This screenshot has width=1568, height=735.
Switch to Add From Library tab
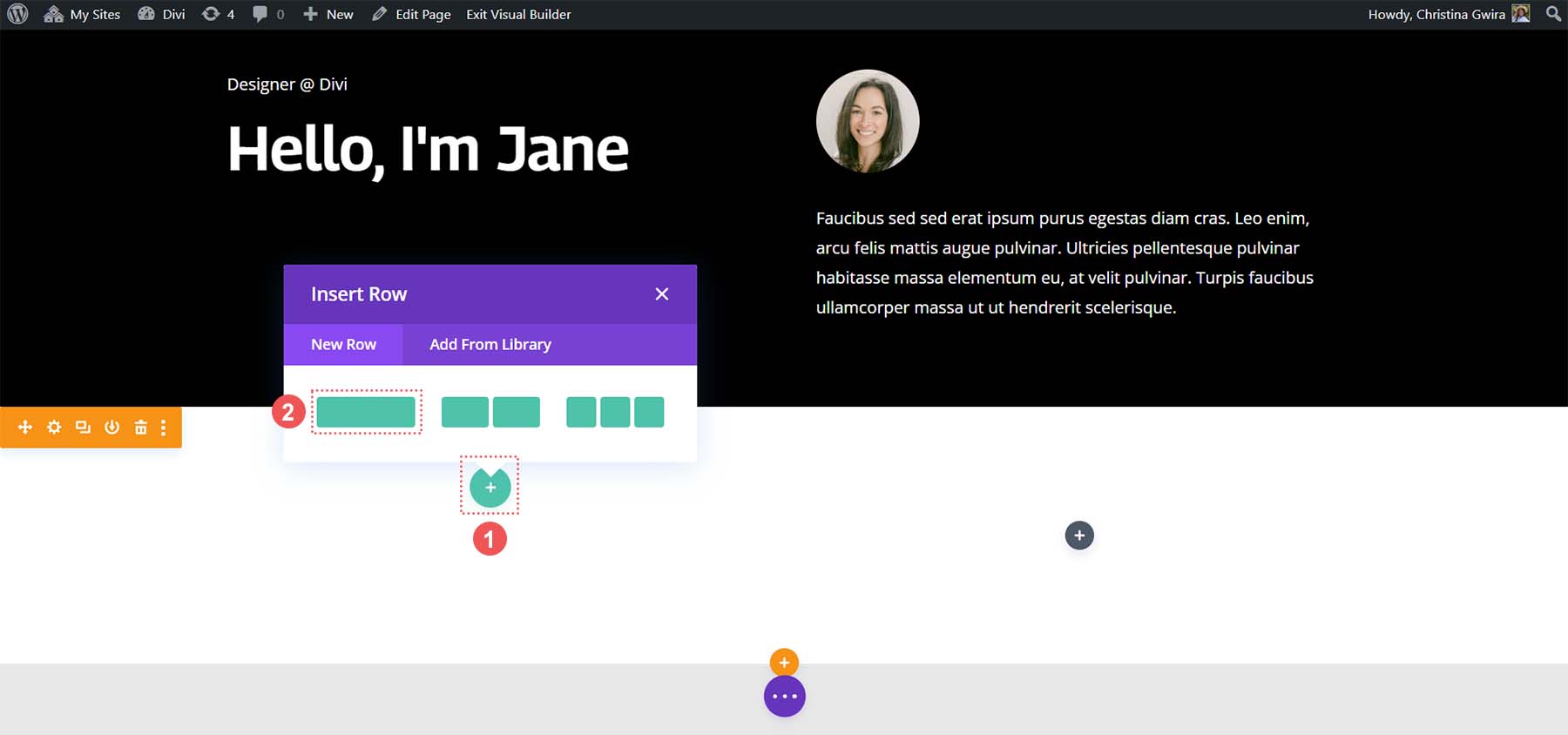(490, 345)
